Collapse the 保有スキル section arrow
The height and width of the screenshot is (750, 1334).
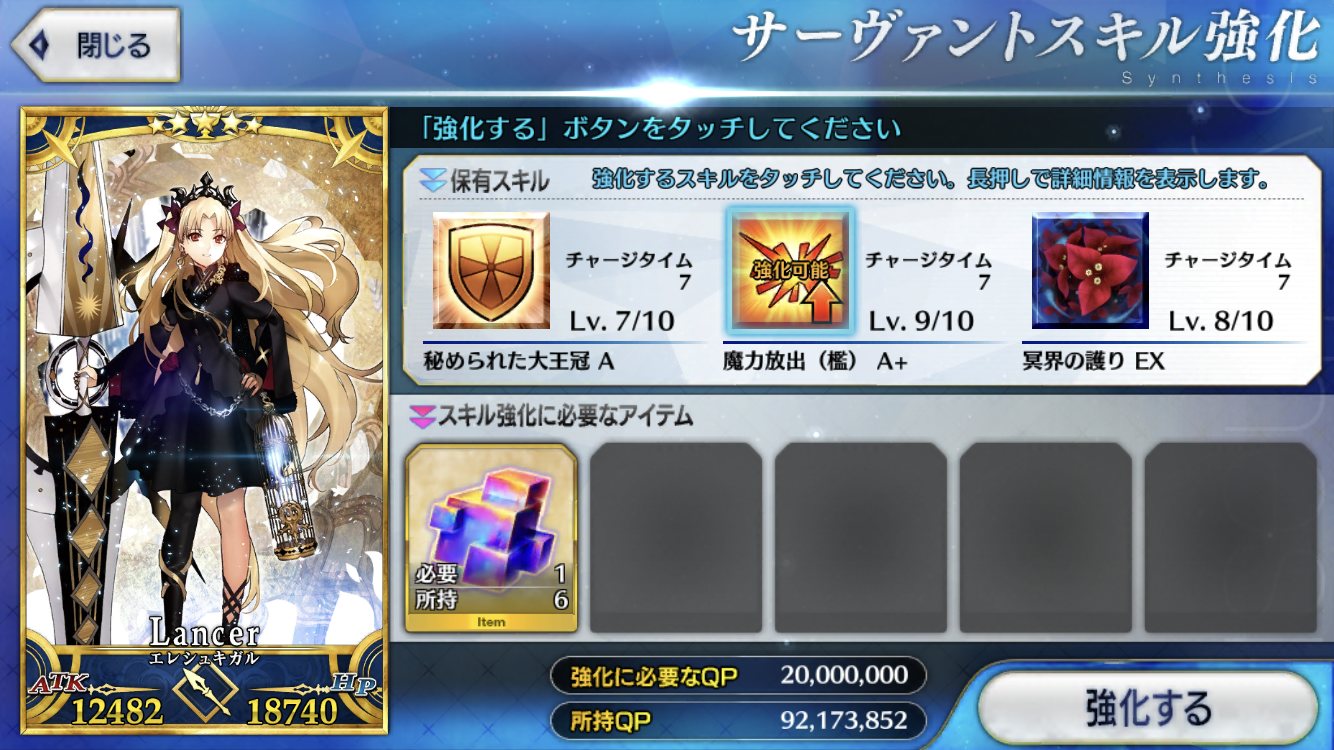432,181
